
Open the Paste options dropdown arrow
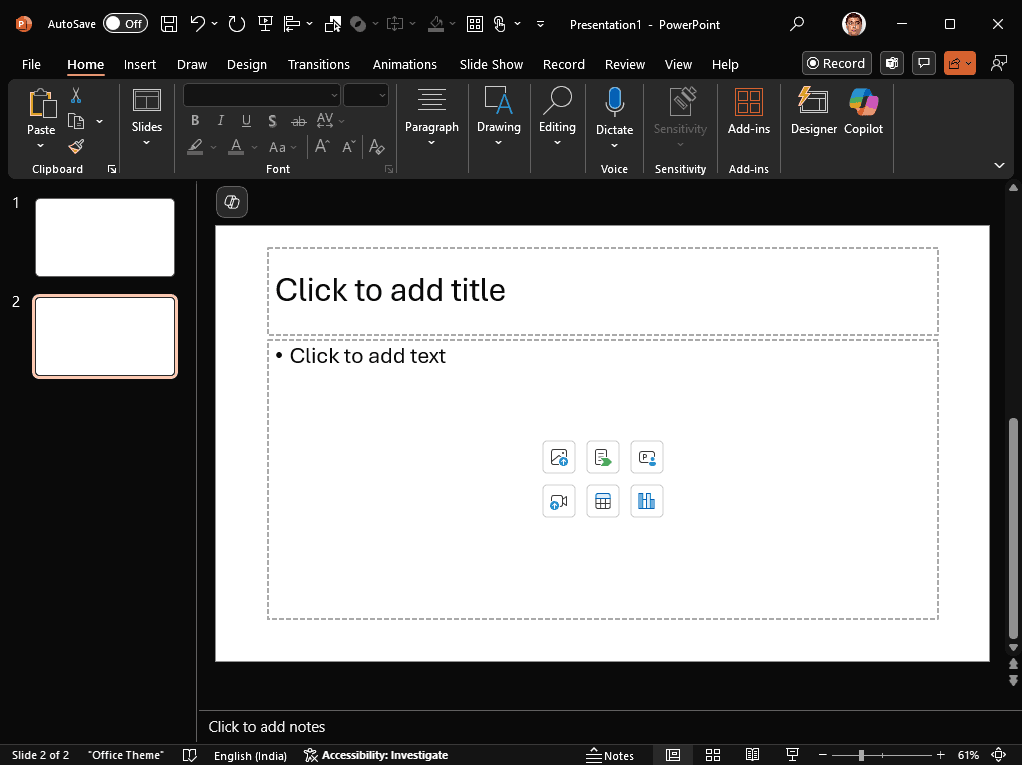(41, 146)
